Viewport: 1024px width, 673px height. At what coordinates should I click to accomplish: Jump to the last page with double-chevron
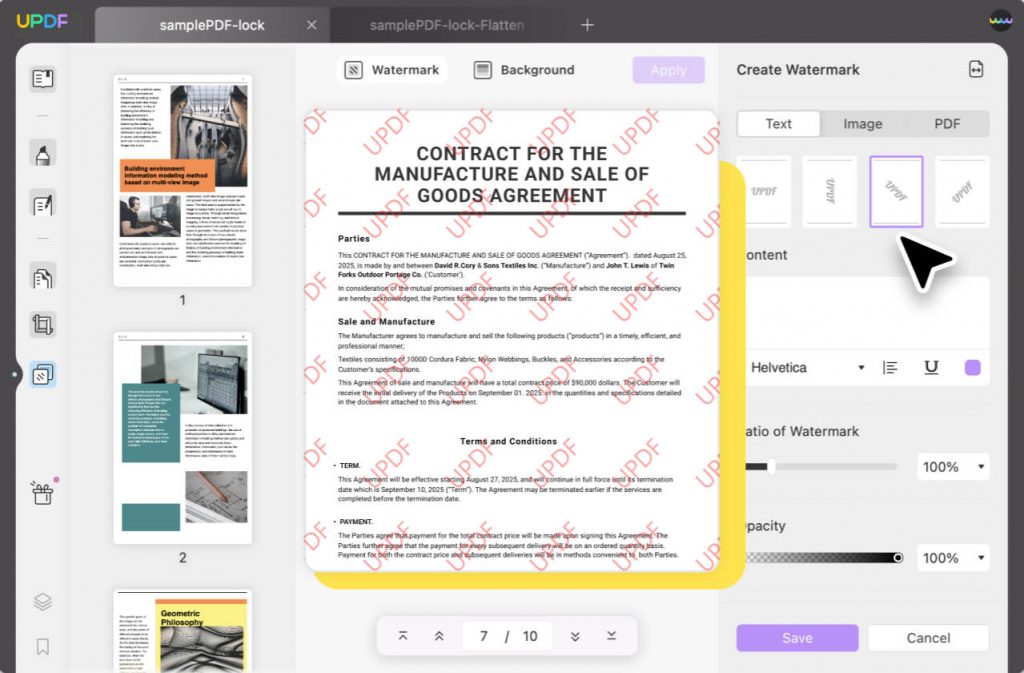coord(613,635)
